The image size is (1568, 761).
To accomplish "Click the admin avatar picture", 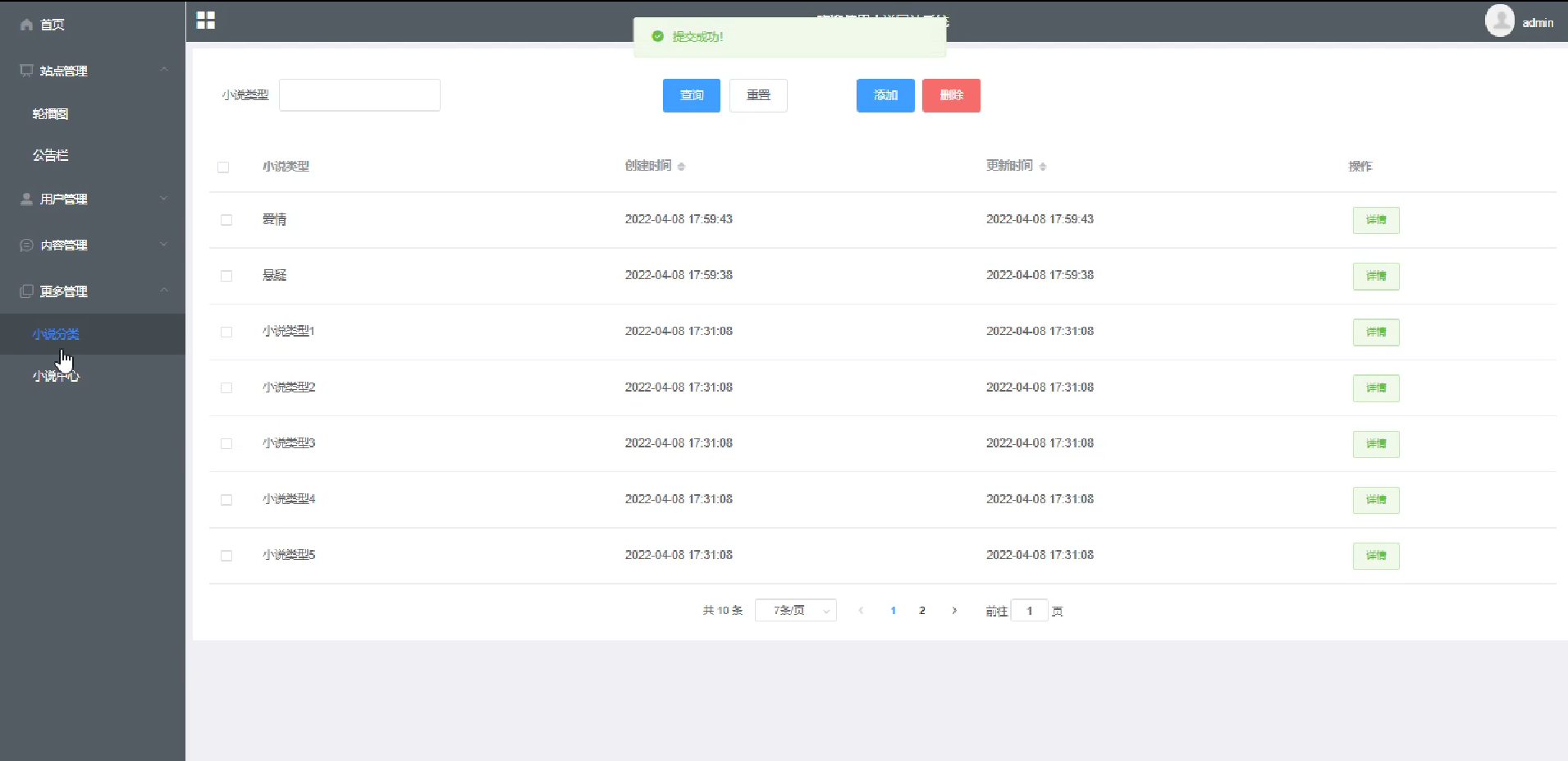I will click(1499, 21).
